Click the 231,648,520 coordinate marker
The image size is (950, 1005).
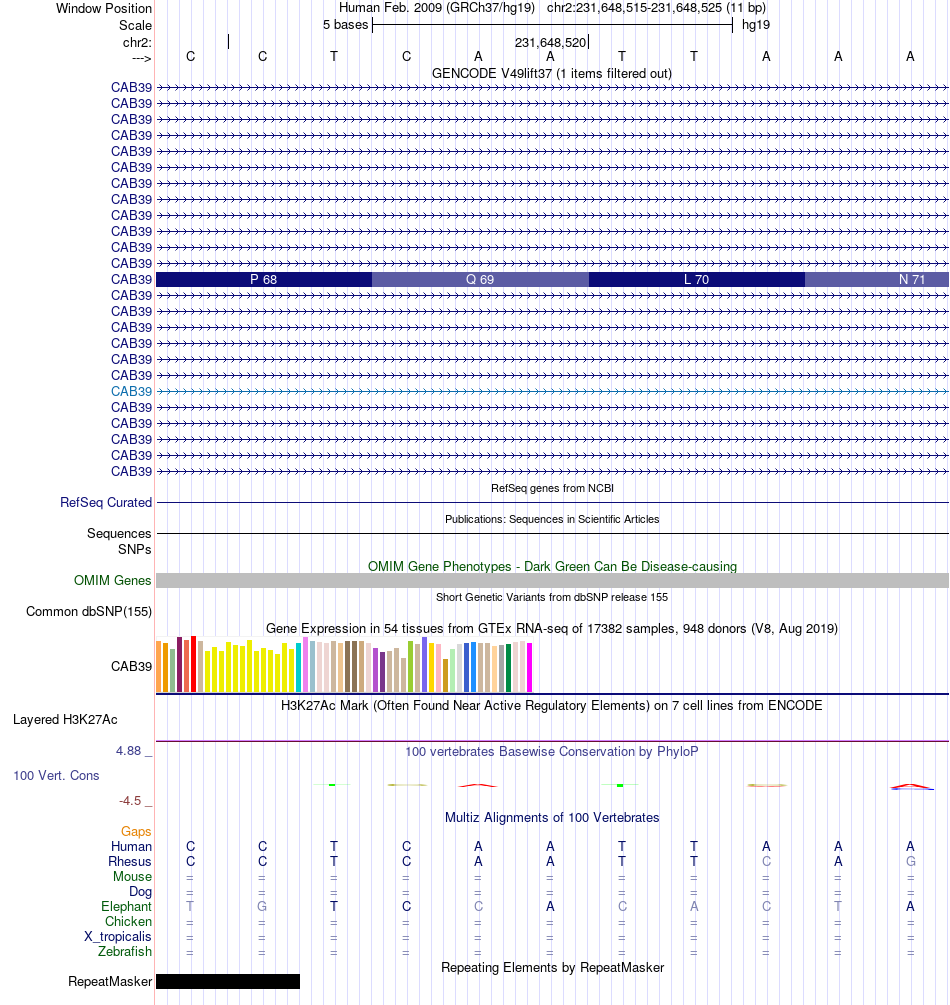[551, 42]
